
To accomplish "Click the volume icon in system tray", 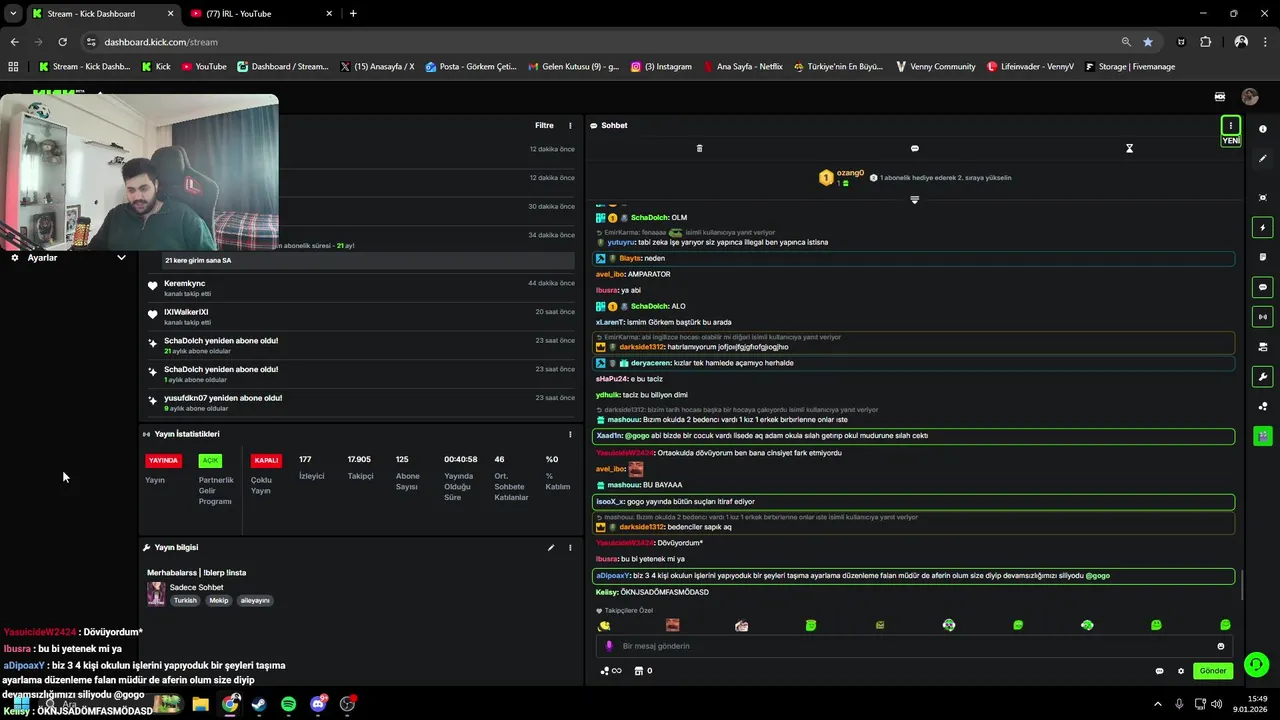I will click(x=1217, y=704).
